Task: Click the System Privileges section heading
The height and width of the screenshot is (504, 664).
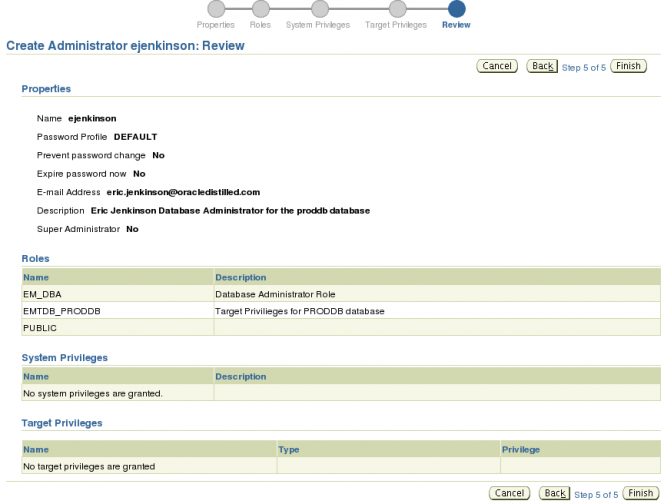Action: pos(65,358)
